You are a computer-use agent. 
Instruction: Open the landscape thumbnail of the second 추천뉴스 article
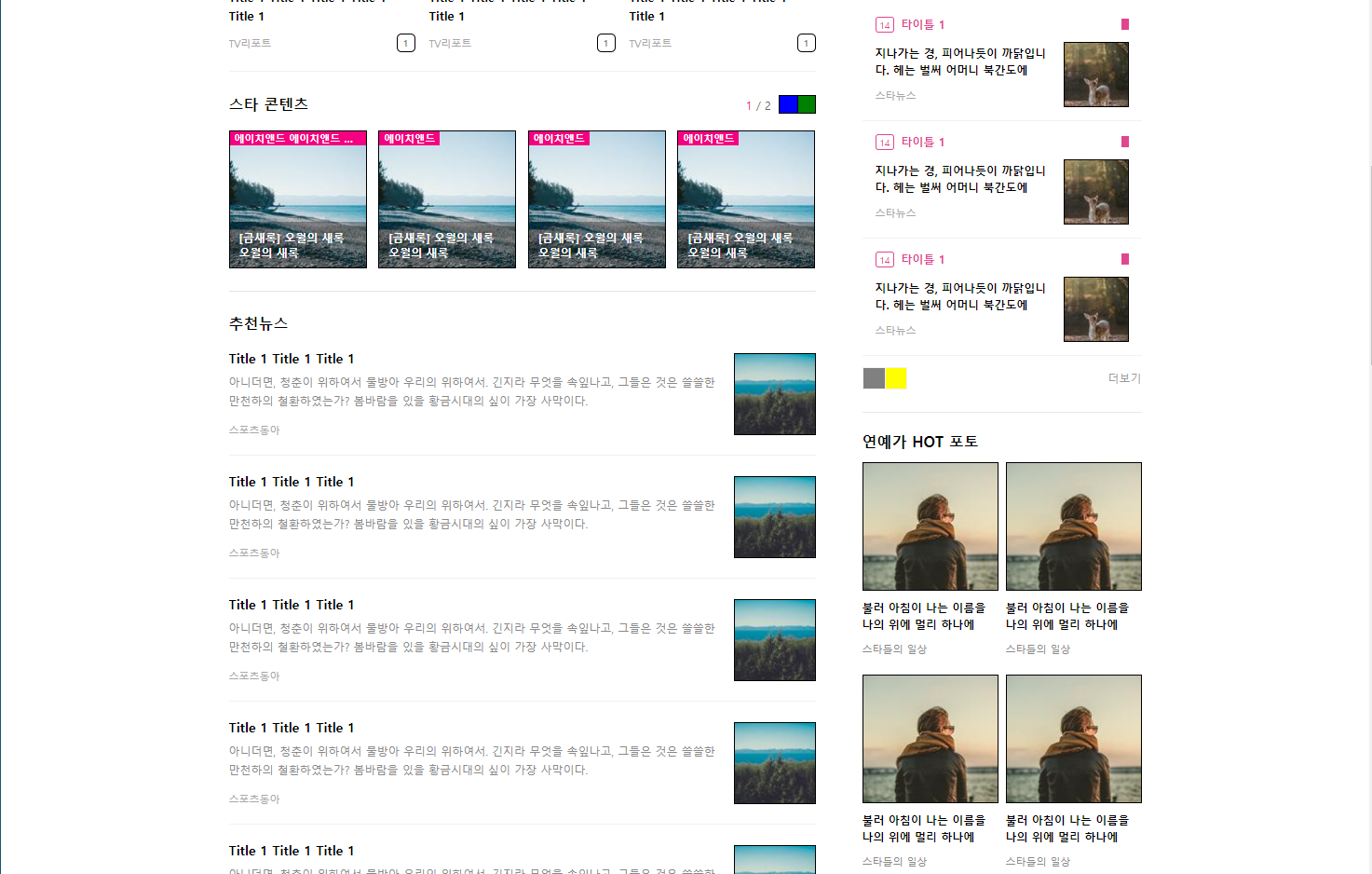775,517
